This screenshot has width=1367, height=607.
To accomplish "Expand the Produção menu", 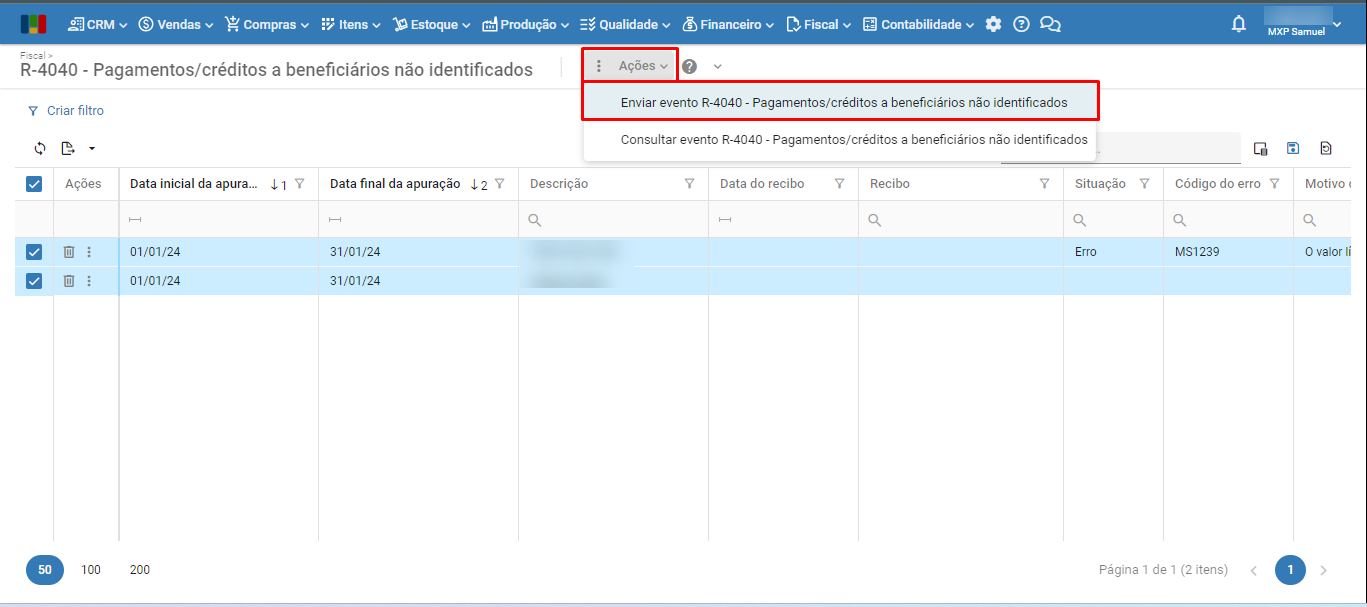I will (526, 24).
